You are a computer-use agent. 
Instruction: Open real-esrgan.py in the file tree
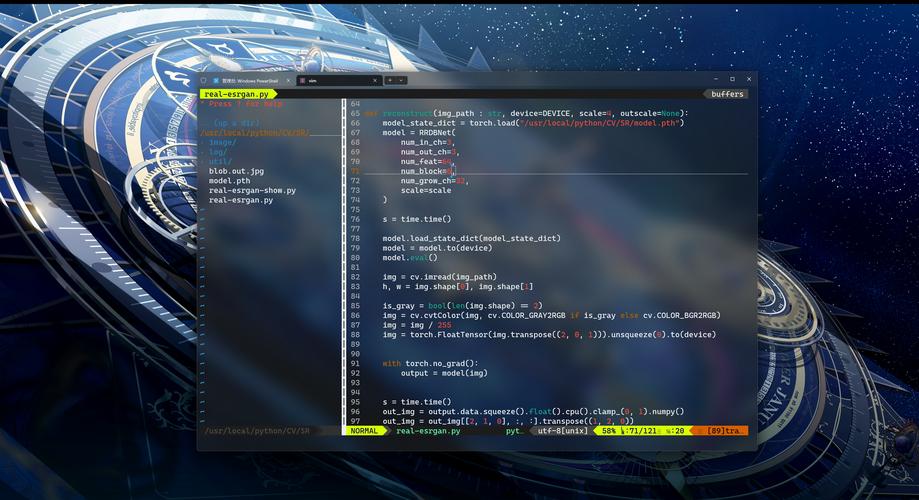coord(241,200)
